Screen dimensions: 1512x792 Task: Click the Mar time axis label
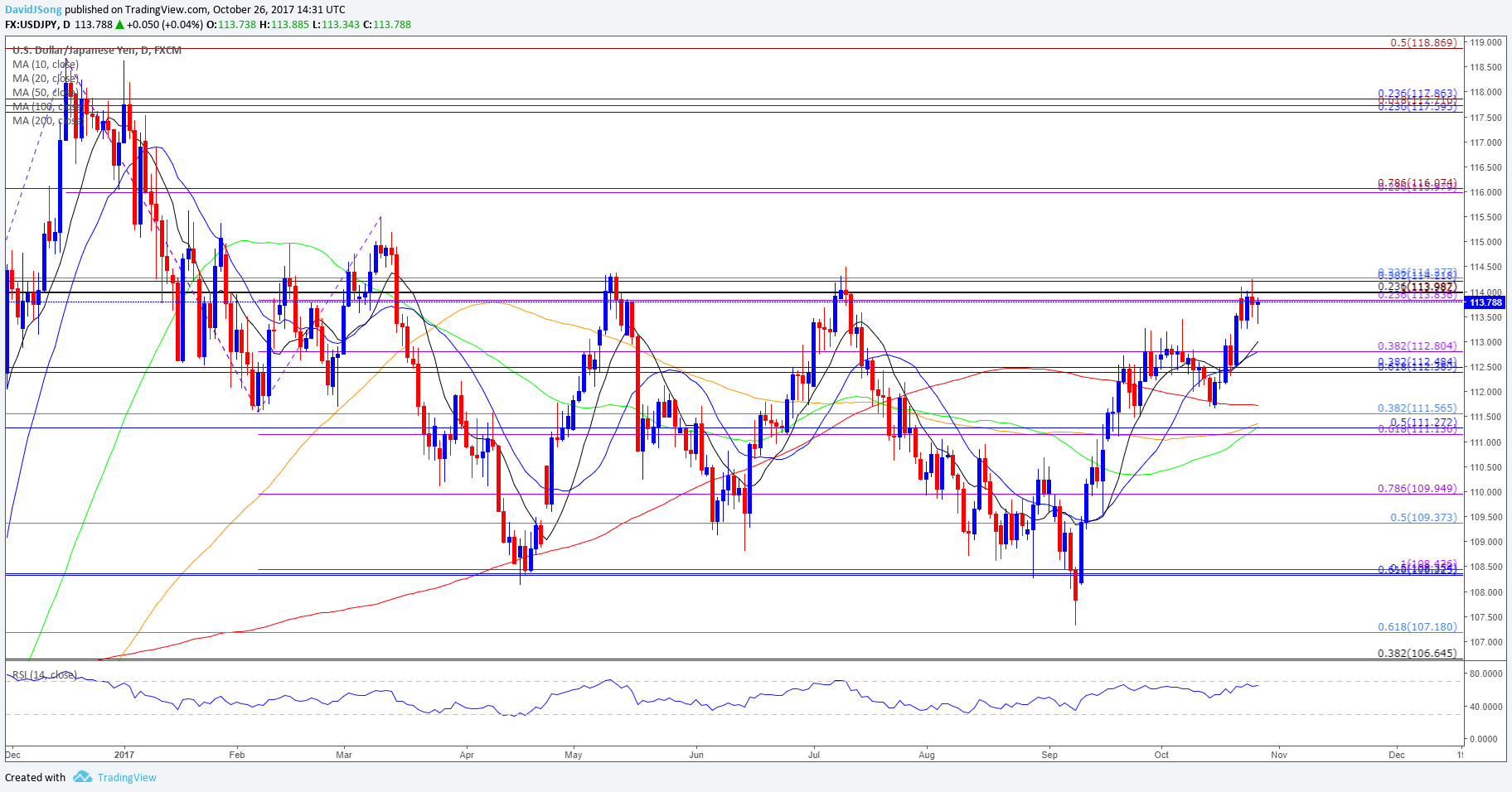[344, 755]
